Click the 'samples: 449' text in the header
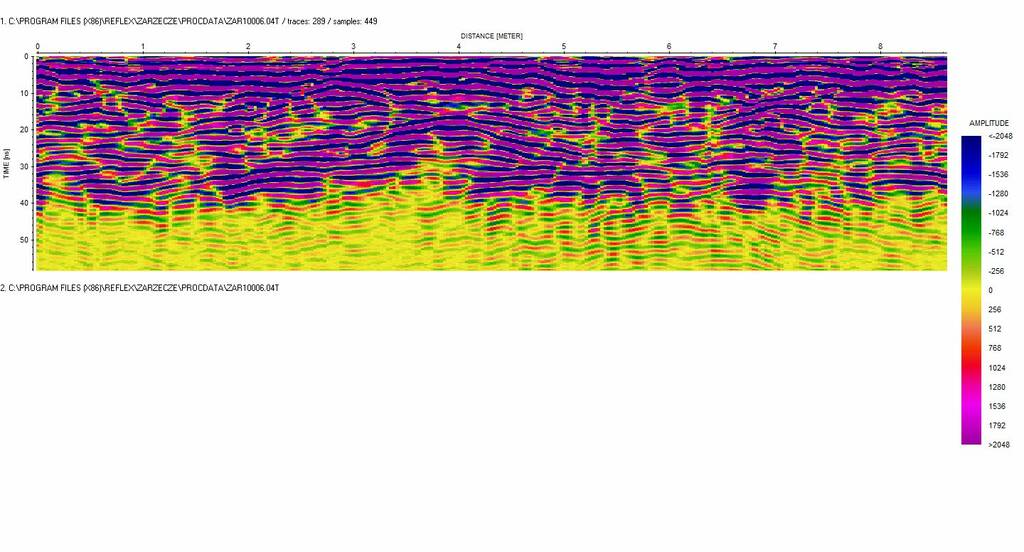The width and height of the screenshot is (1024, 552). coord(357,20)
